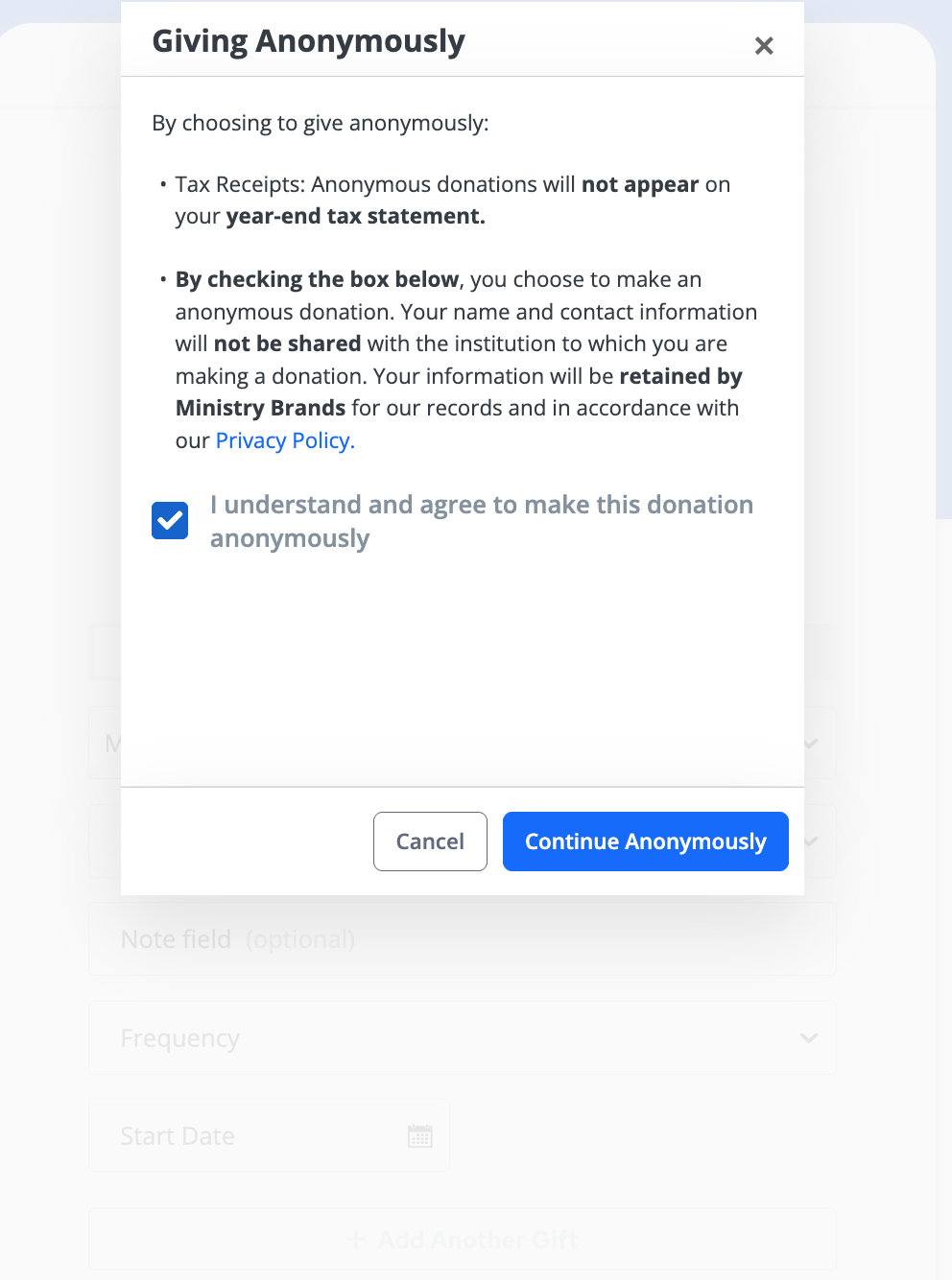The image size is (952, 1280).
Task: Uncheck the anonymous donation agreement checkbox
Action: click(170, 521)
